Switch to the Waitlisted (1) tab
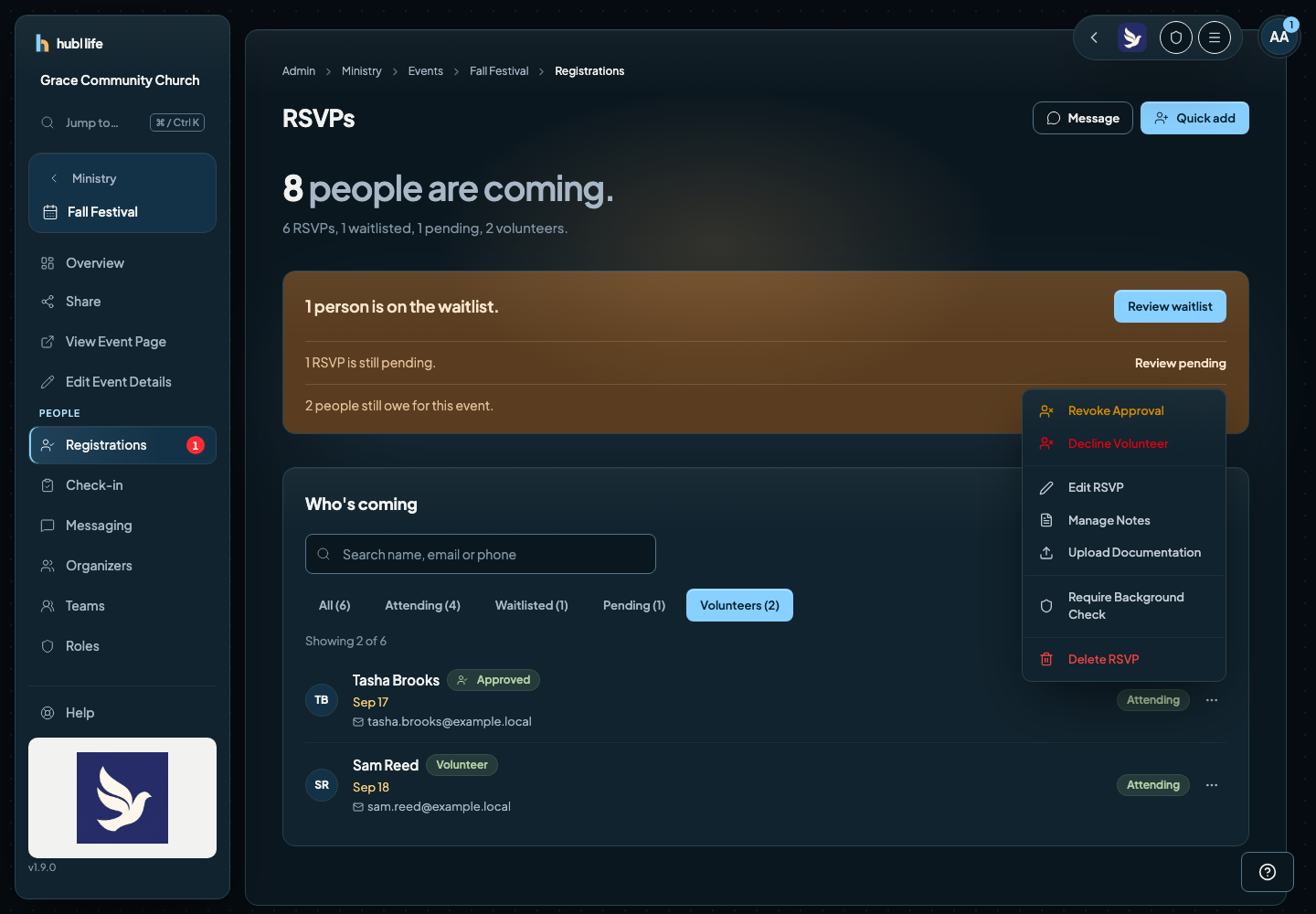 pyautogui.click(x=532, y=605)
